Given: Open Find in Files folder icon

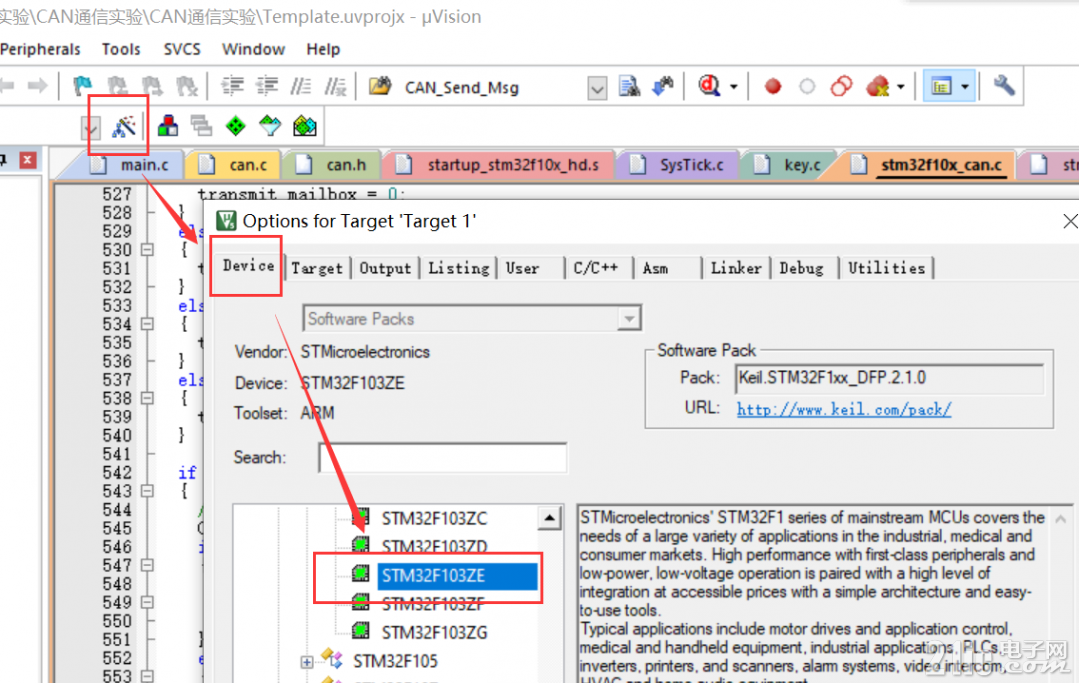Looking at the screenshot, I should pyautogui.click(x=380, y=86).
